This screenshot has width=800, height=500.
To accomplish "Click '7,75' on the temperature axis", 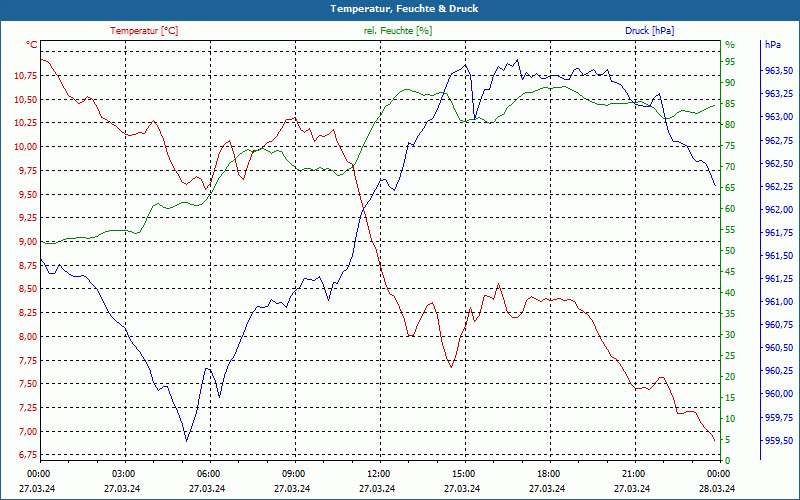I will 28,361.
